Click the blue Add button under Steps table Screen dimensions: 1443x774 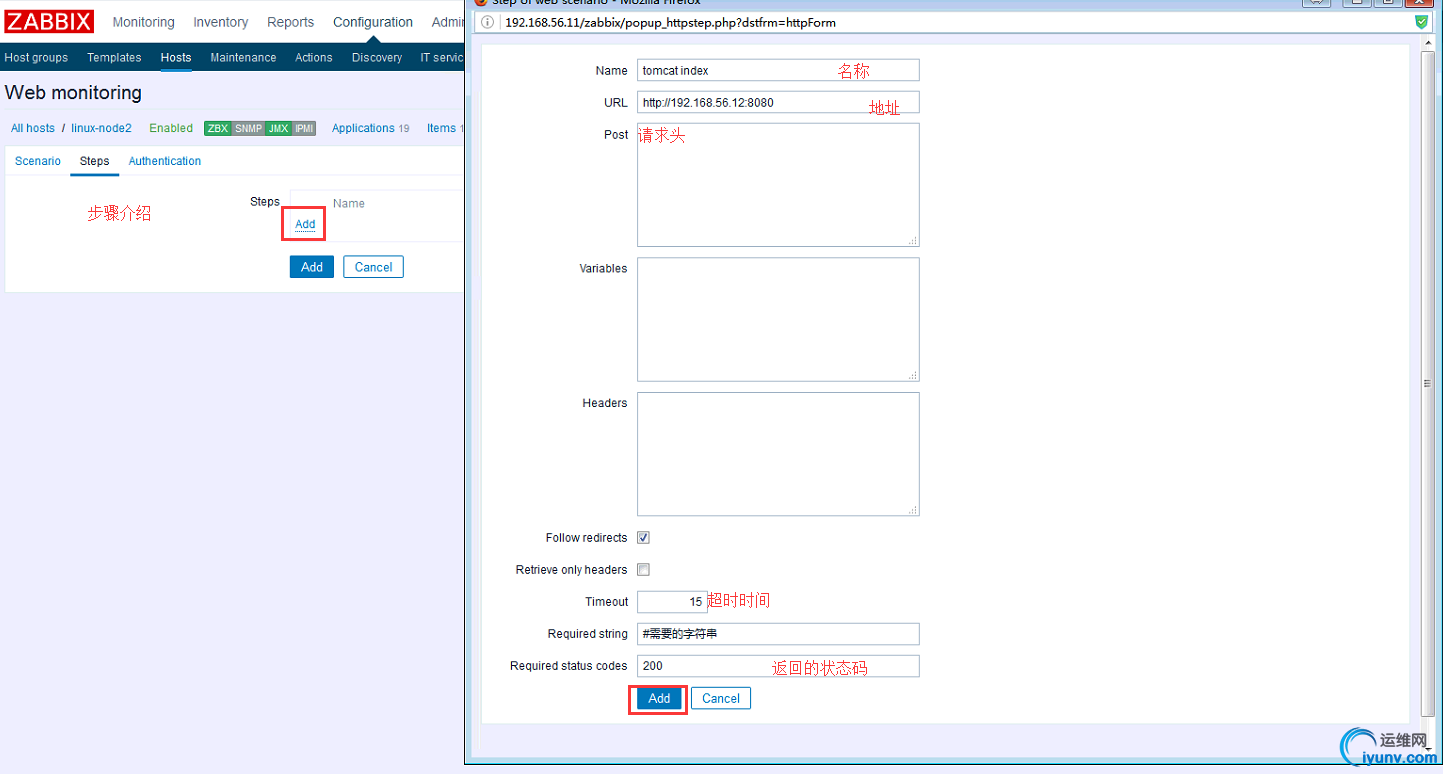click(x=312, y=267)
